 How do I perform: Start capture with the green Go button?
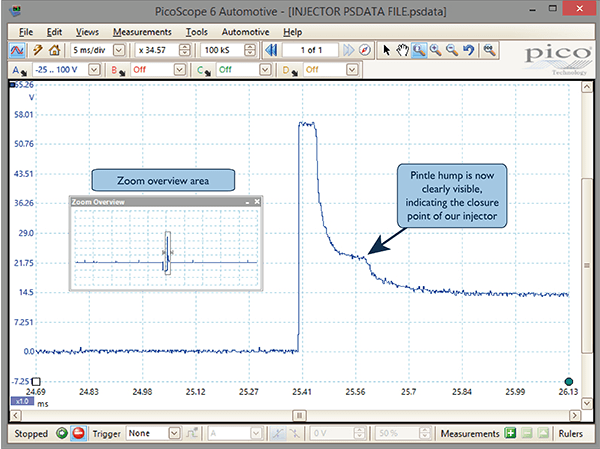click(62, 433)
